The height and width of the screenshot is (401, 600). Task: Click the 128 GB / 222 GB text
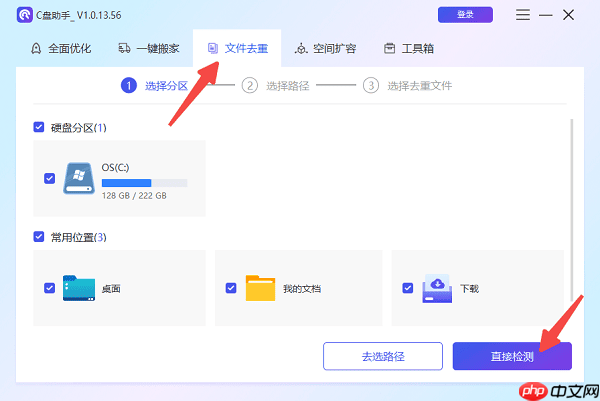(134, 196)
